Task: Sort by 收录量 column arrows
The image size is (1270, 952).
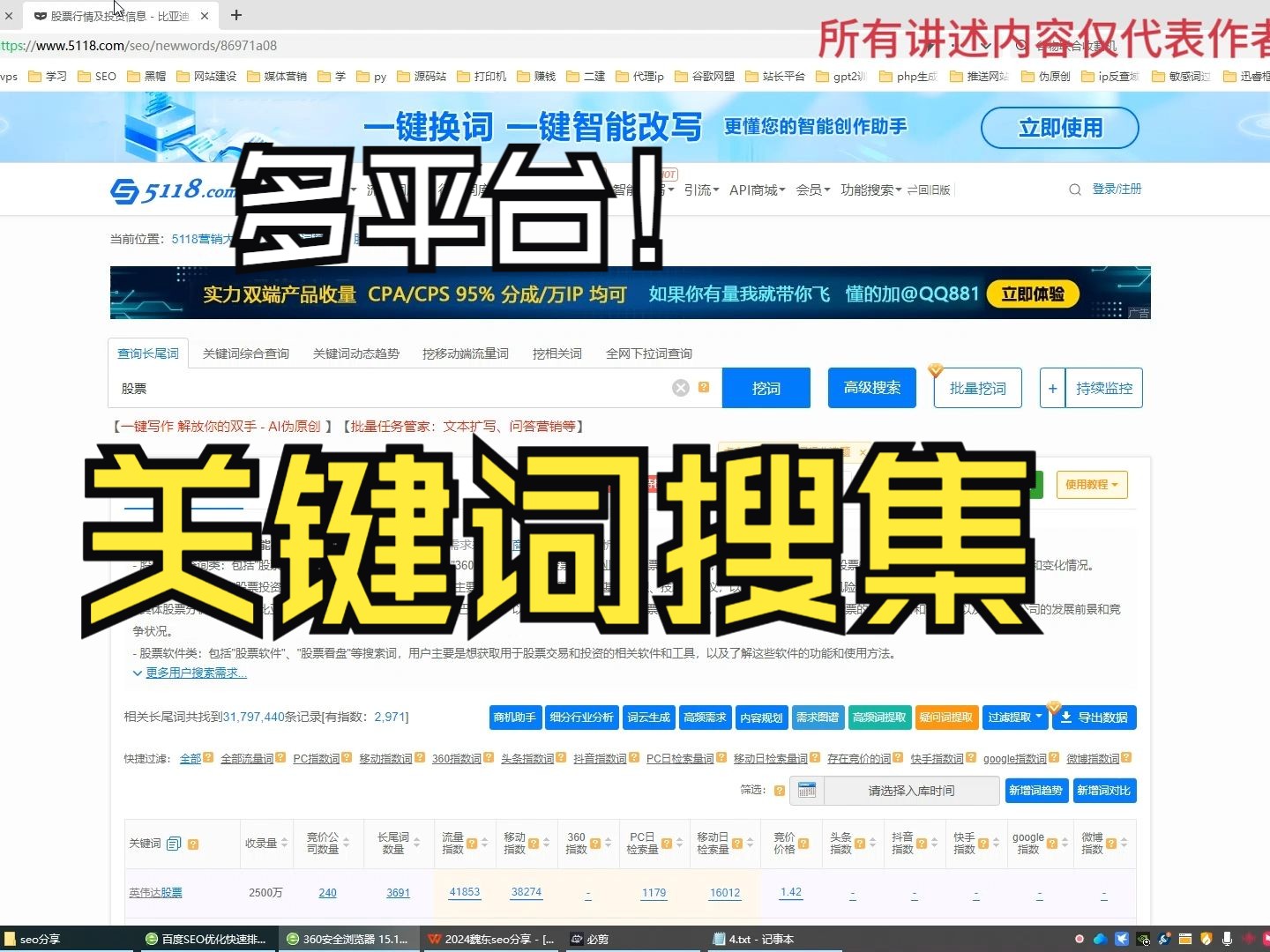Action: pos(284,844)
